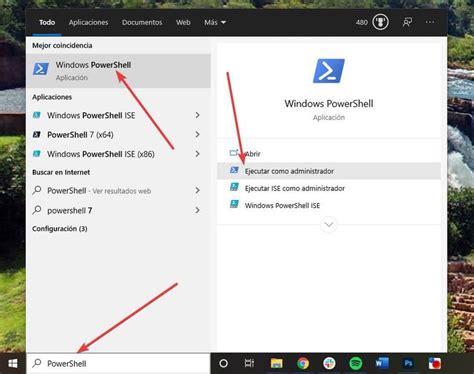Open the red and blue app icon in taskbar

pos(435,363)
